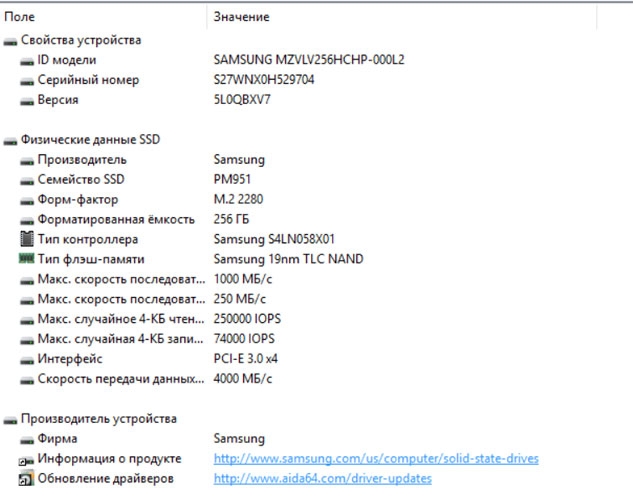Image resolution: width=633 pixels, height=500 pixels.
Task: Select the 'Серийный номер' field label
Action: click(x=88, y=80)
